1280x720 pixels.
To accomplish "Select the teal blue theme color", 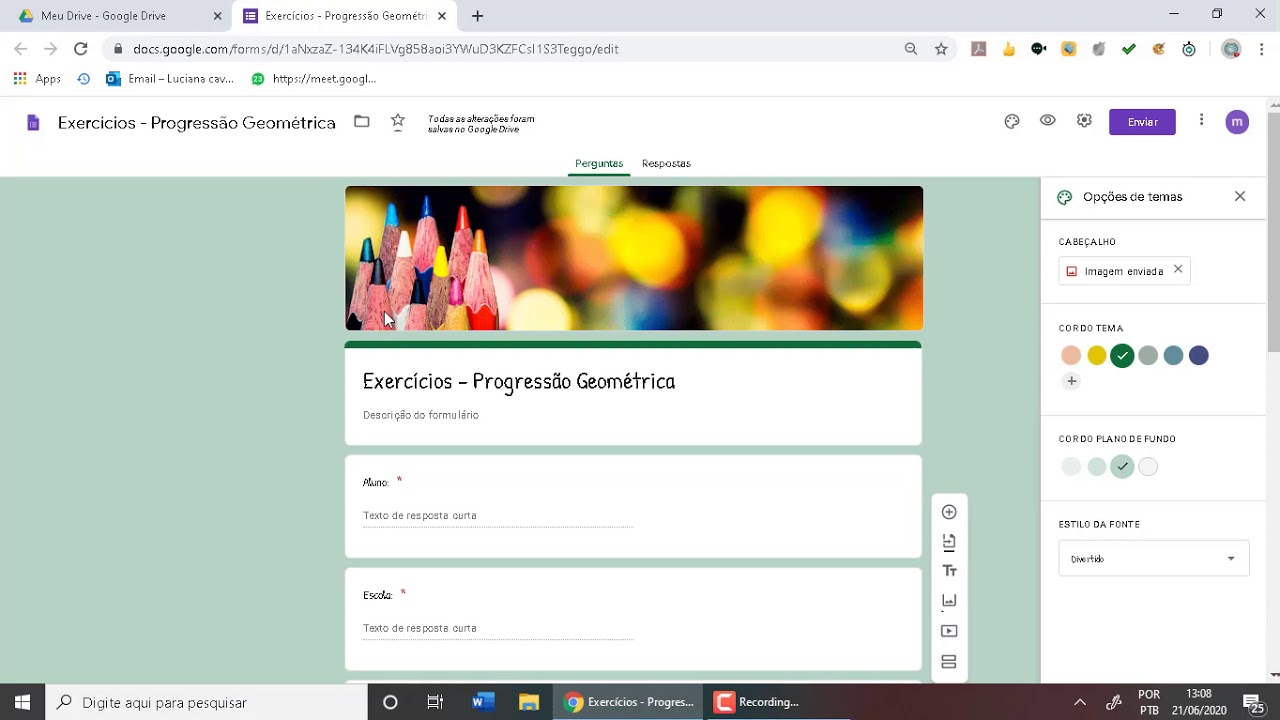I will [1173, 356].
